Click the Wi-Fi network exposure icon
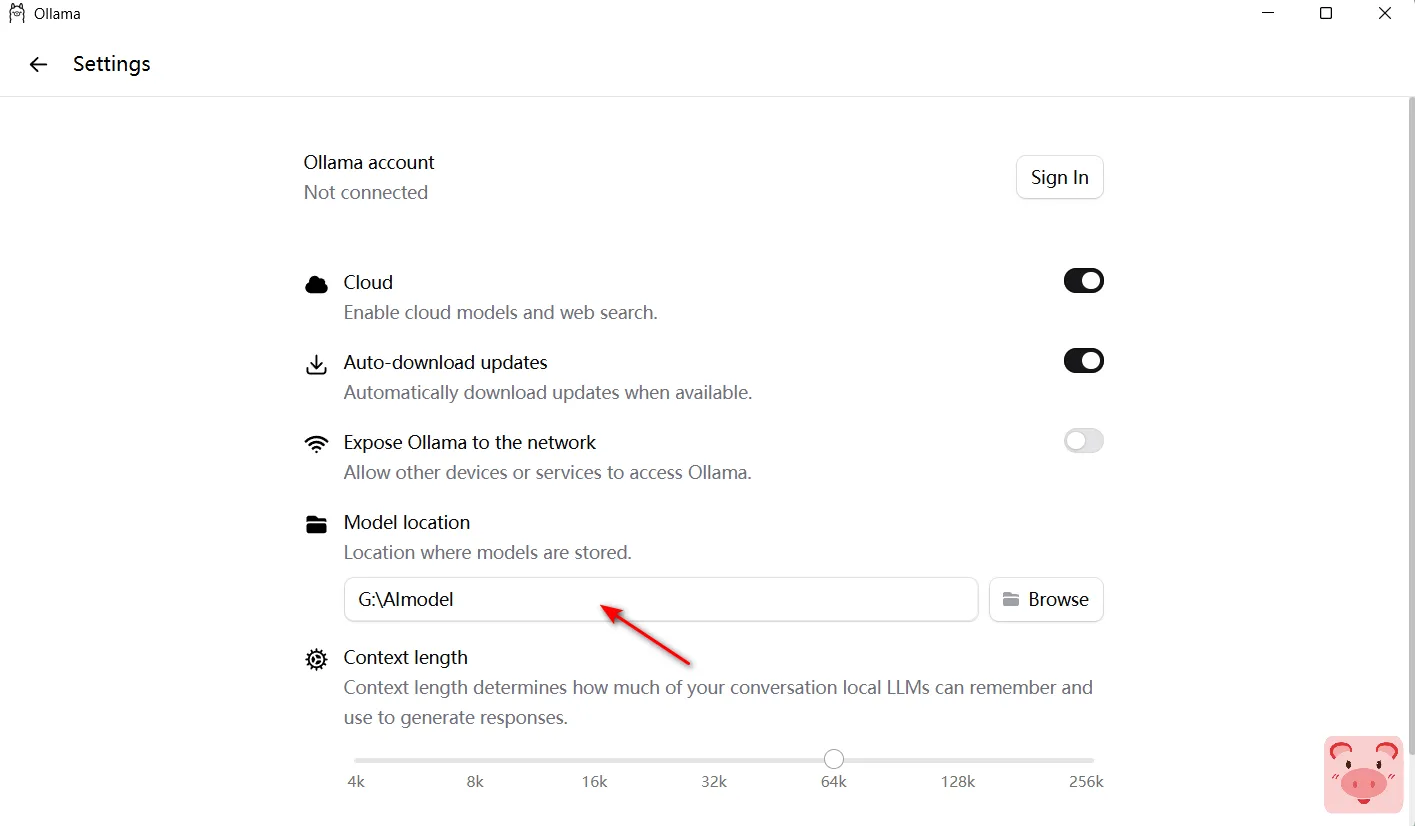The height and width of the screenshot is (826, 1415). click(x=316, y=444)
